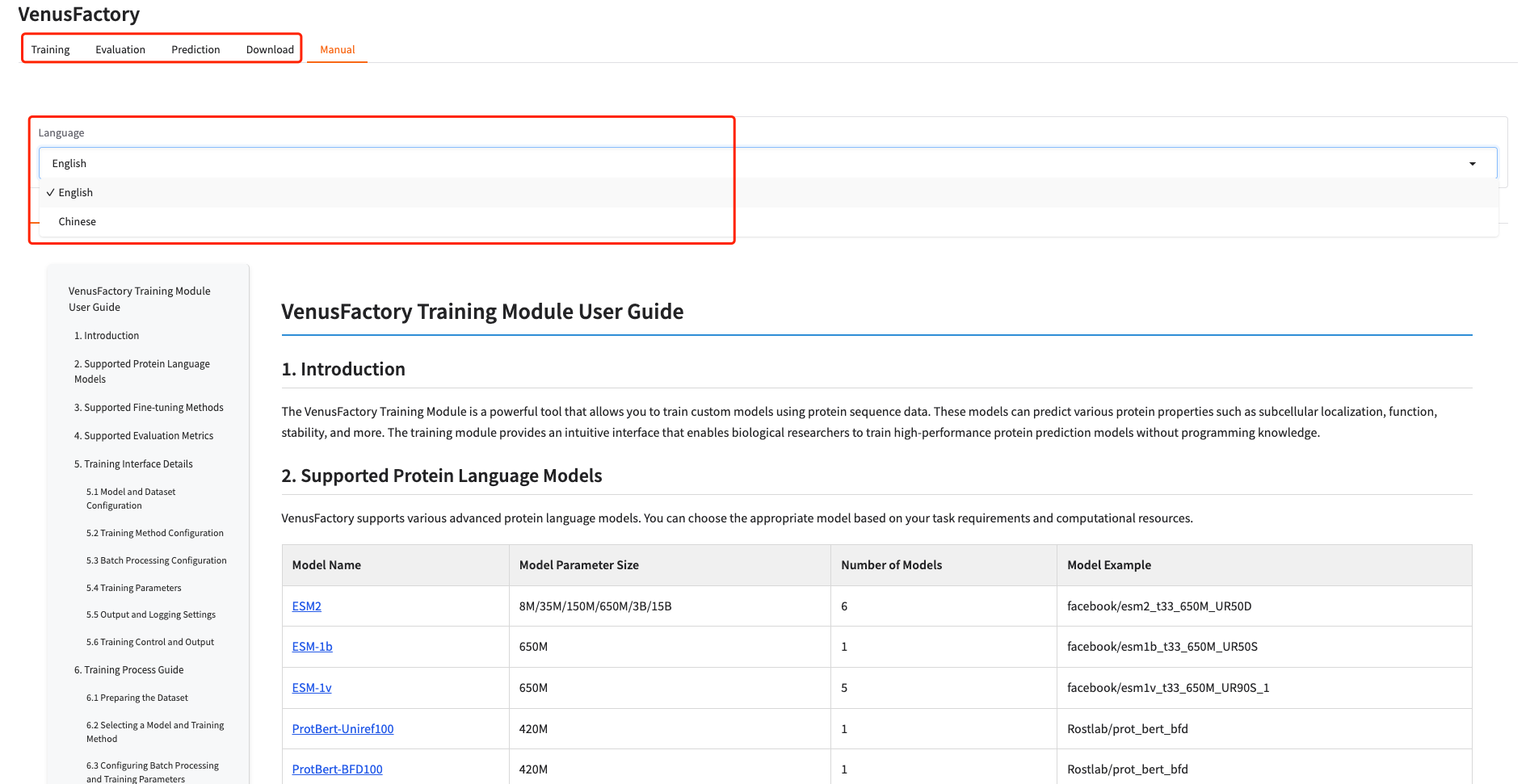Screen dimensions: 1530x784
Task: Open the ProtBert-Uniref100 link
Action: click(343, 729)
